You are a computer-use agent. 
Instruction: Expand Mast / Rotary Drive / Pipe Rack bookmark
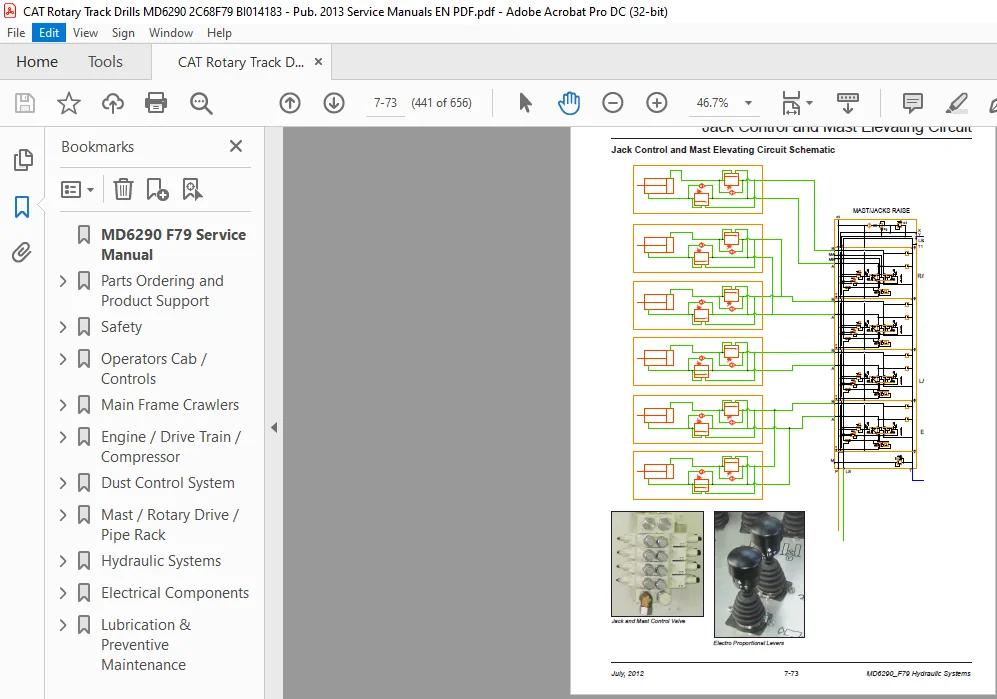coord(63,515)
